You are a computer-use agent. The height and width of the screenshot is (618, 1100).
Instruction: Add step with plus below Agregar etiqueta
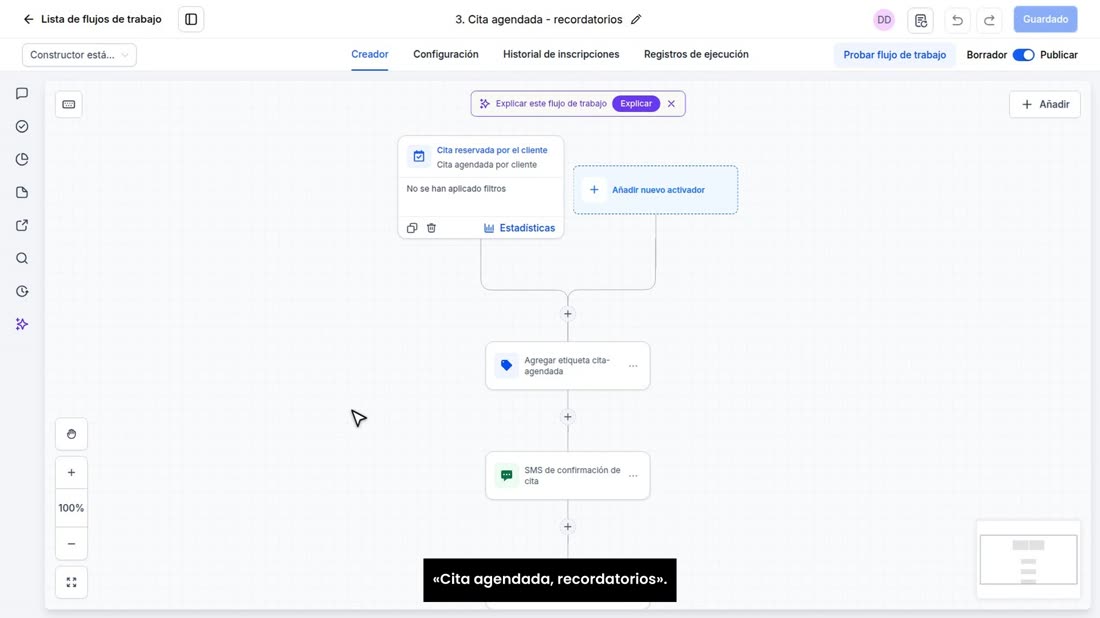tap(568, 417)
